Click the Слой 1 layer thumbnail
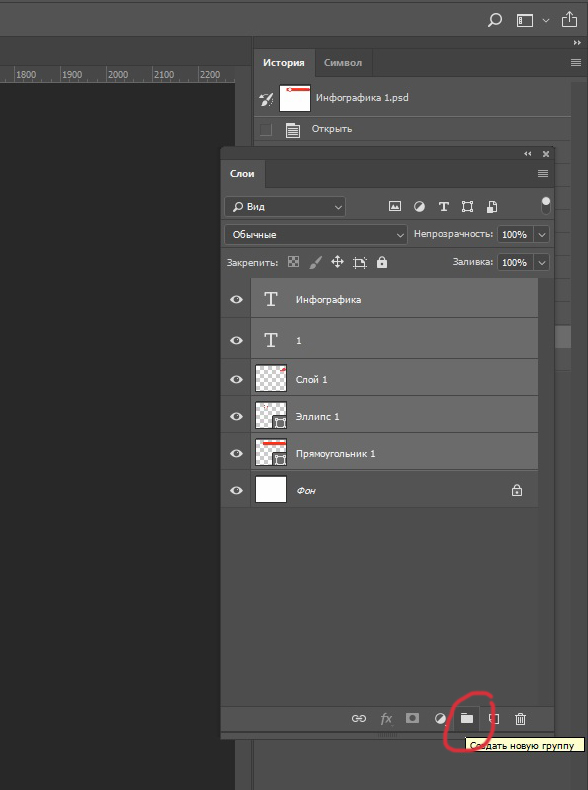Image resolution: width=588 pixels, height=790 pixels. click(x=271, y=378)
